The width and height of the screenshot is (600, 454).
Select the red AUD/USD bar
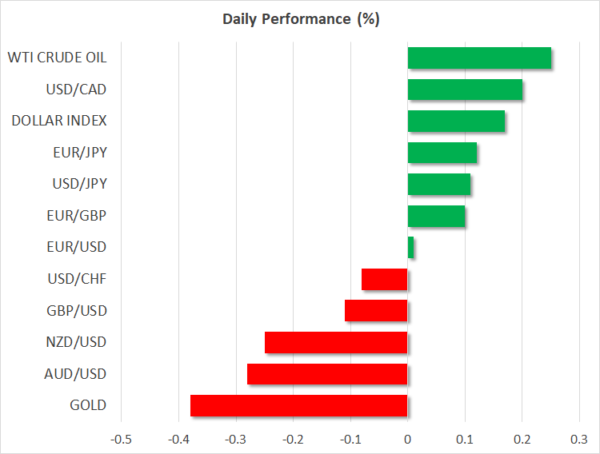pos(327,374)
